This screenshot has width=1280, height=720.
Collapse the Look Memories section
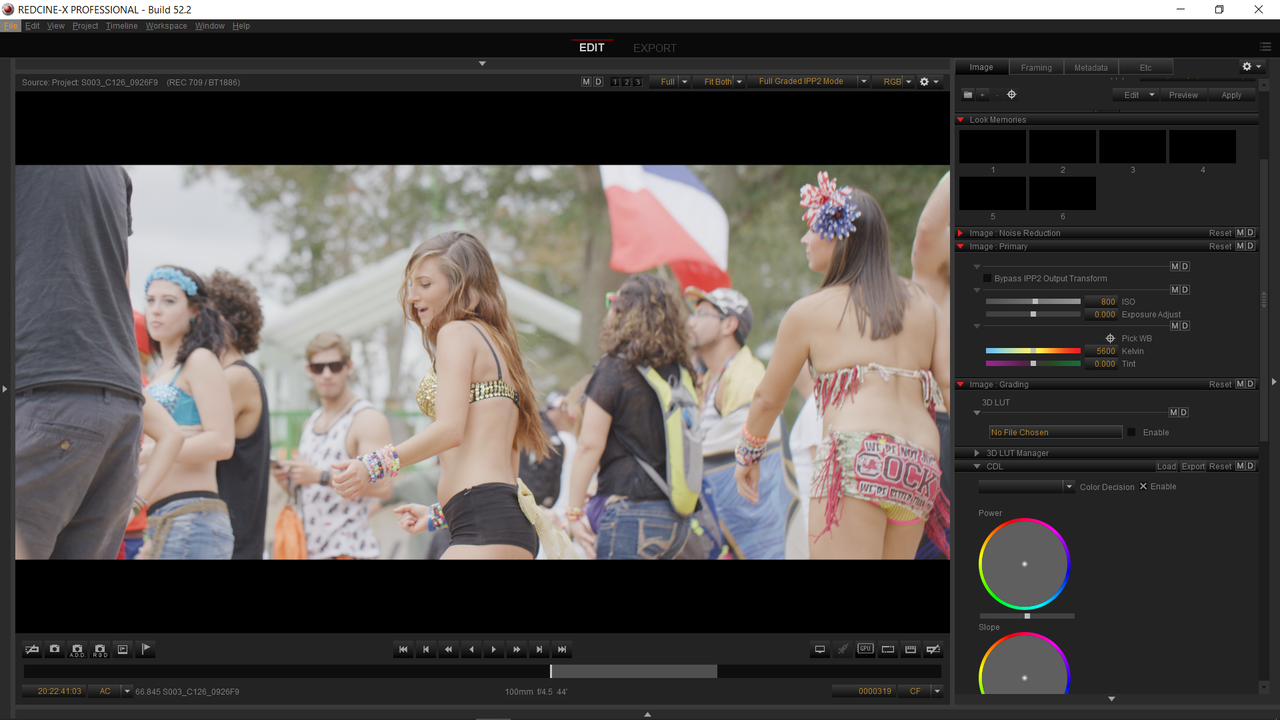click(961, 120)
